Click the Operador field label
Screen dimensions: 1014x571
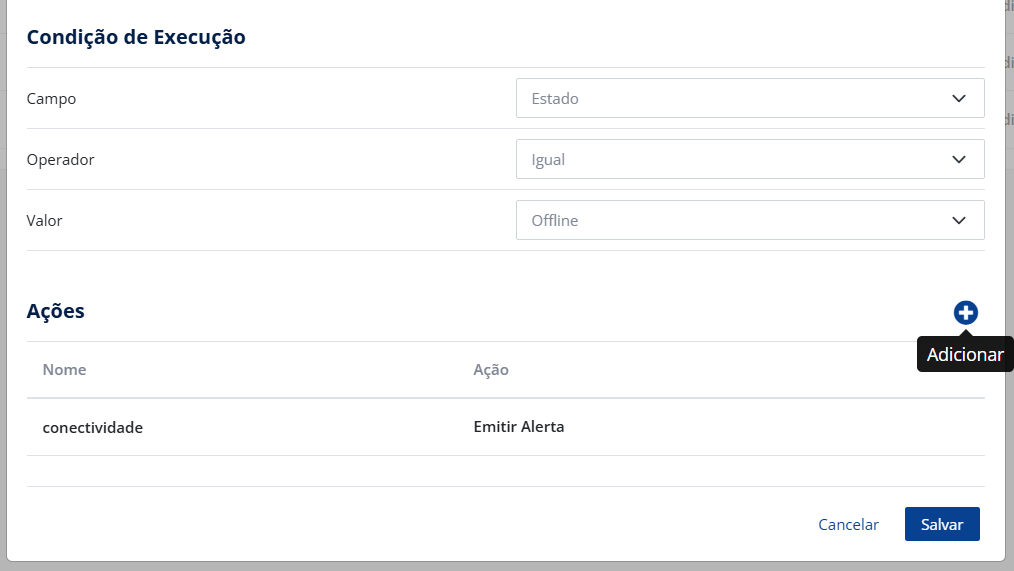click(61, 160)
